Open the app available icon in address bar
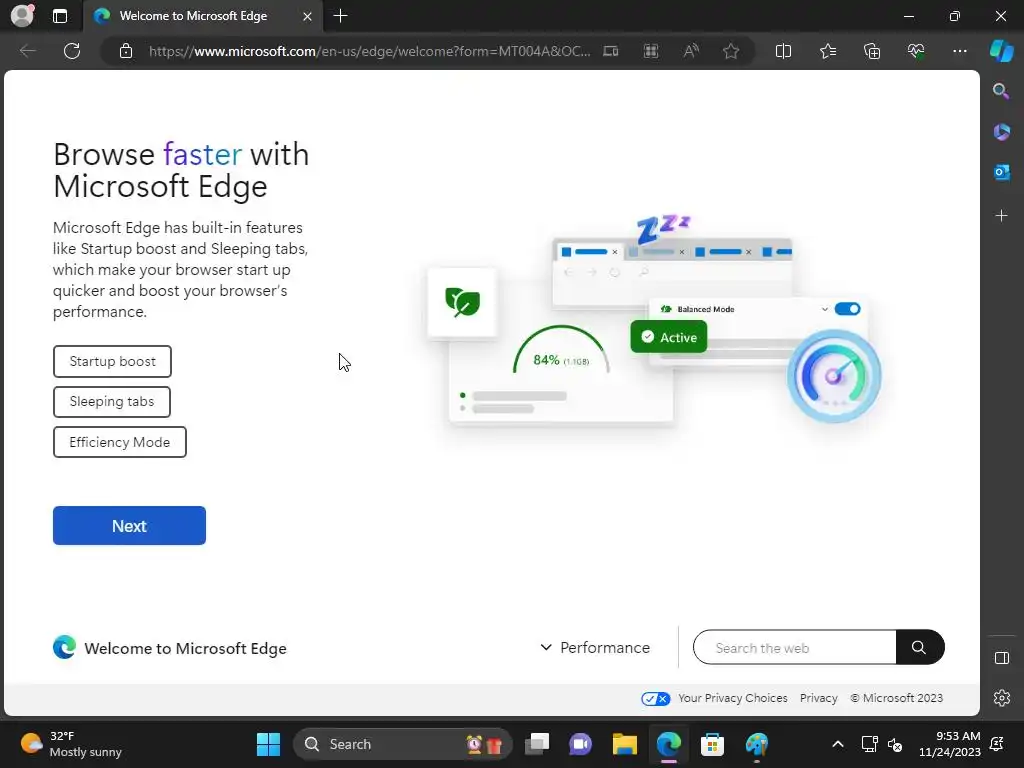Image resolution: width=1024 pixels, height=768 pixels. click(x=611, y=51)
